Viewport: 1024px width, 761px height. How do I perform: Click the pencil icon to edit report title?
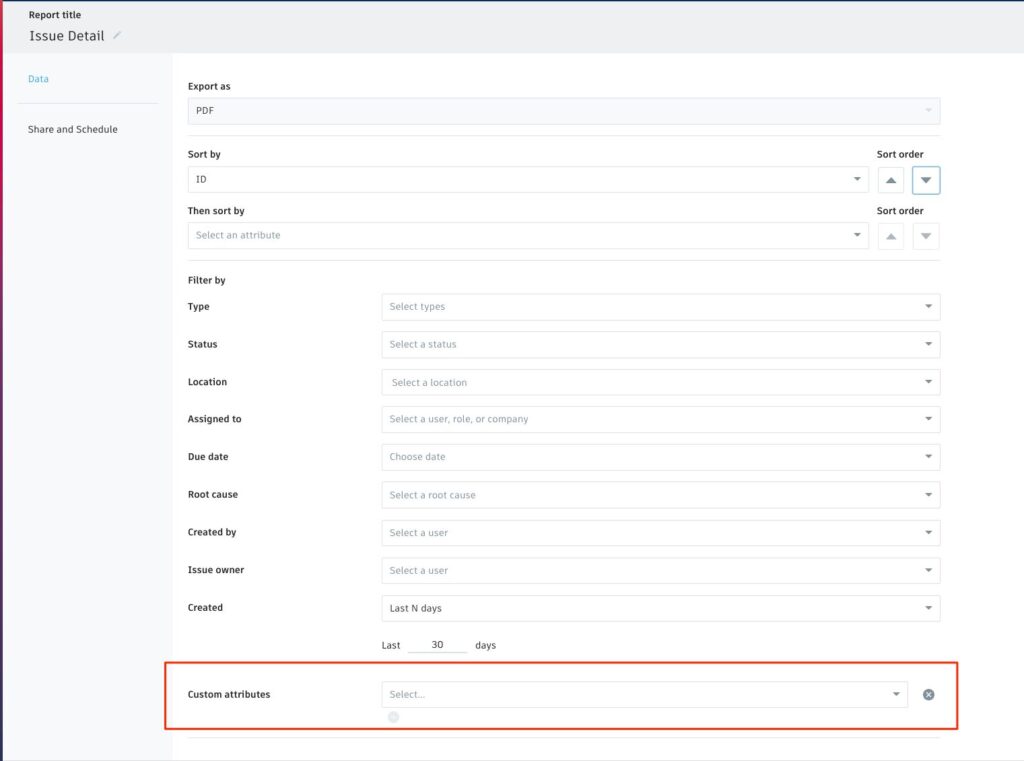coord(118,35)
